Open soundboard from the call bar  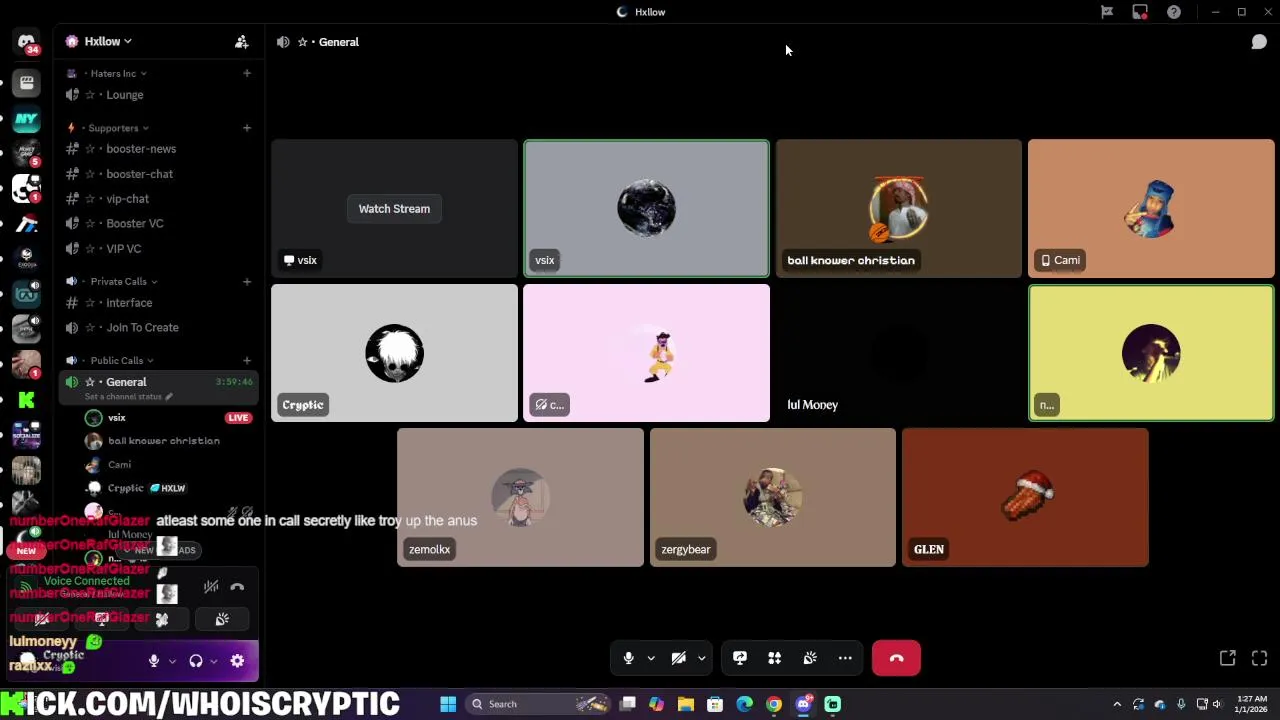coord(810,658)
